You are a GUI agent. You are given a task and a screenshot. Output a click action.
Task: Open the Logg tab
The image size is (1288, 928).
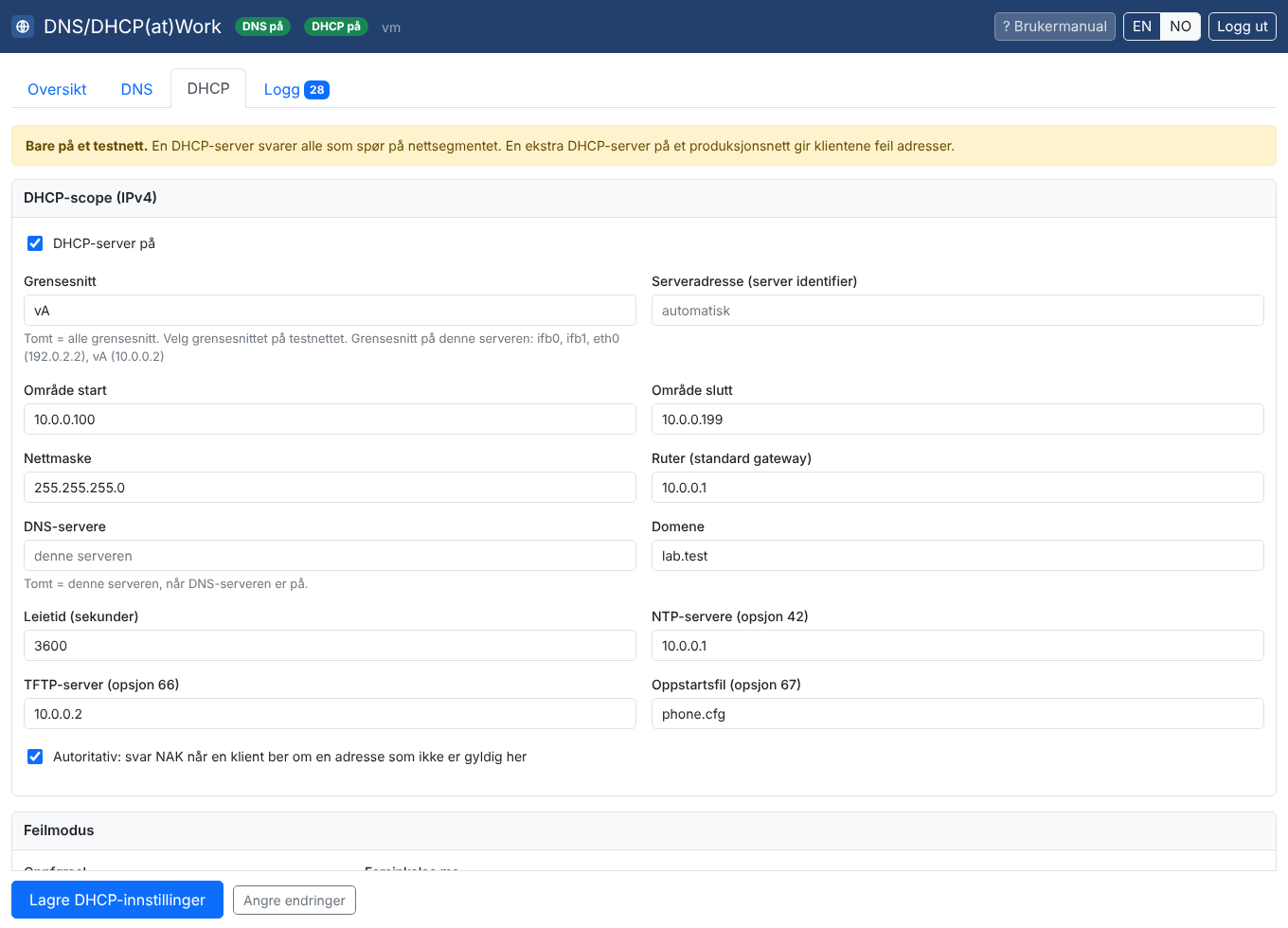coord(295,89)
